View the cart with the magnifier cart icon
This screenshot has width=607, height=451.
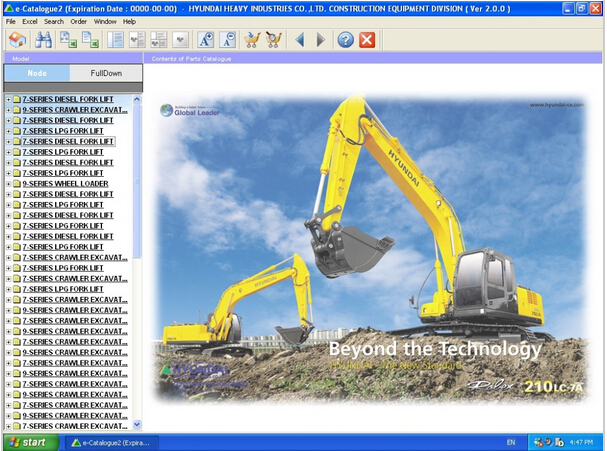click(x=274, y=40)
